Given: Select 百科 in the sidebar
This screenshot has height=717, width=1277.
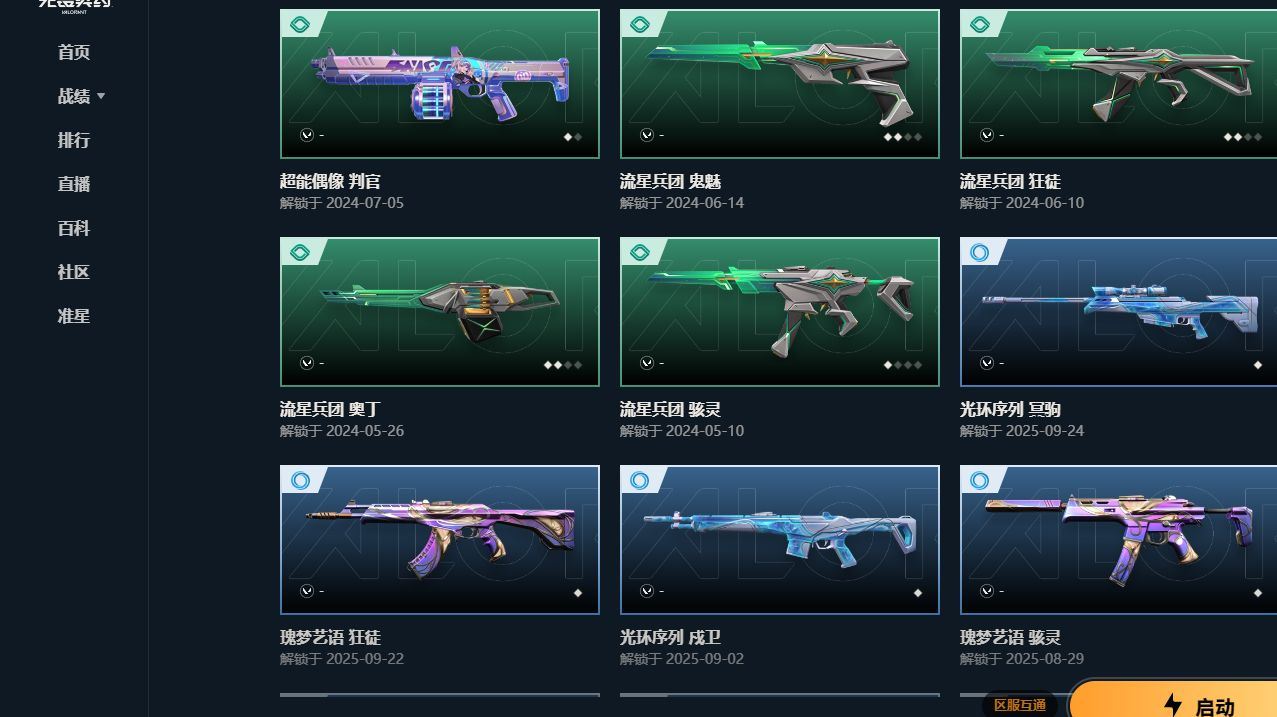Looking at the screenshot, I should [x=74, y=228].
